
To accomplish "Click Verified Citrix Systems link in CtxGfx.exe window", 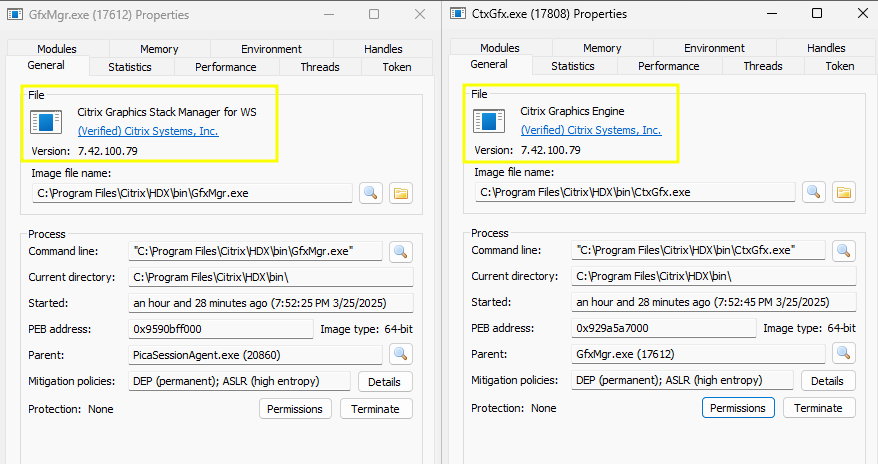I will tap(591, 130).
